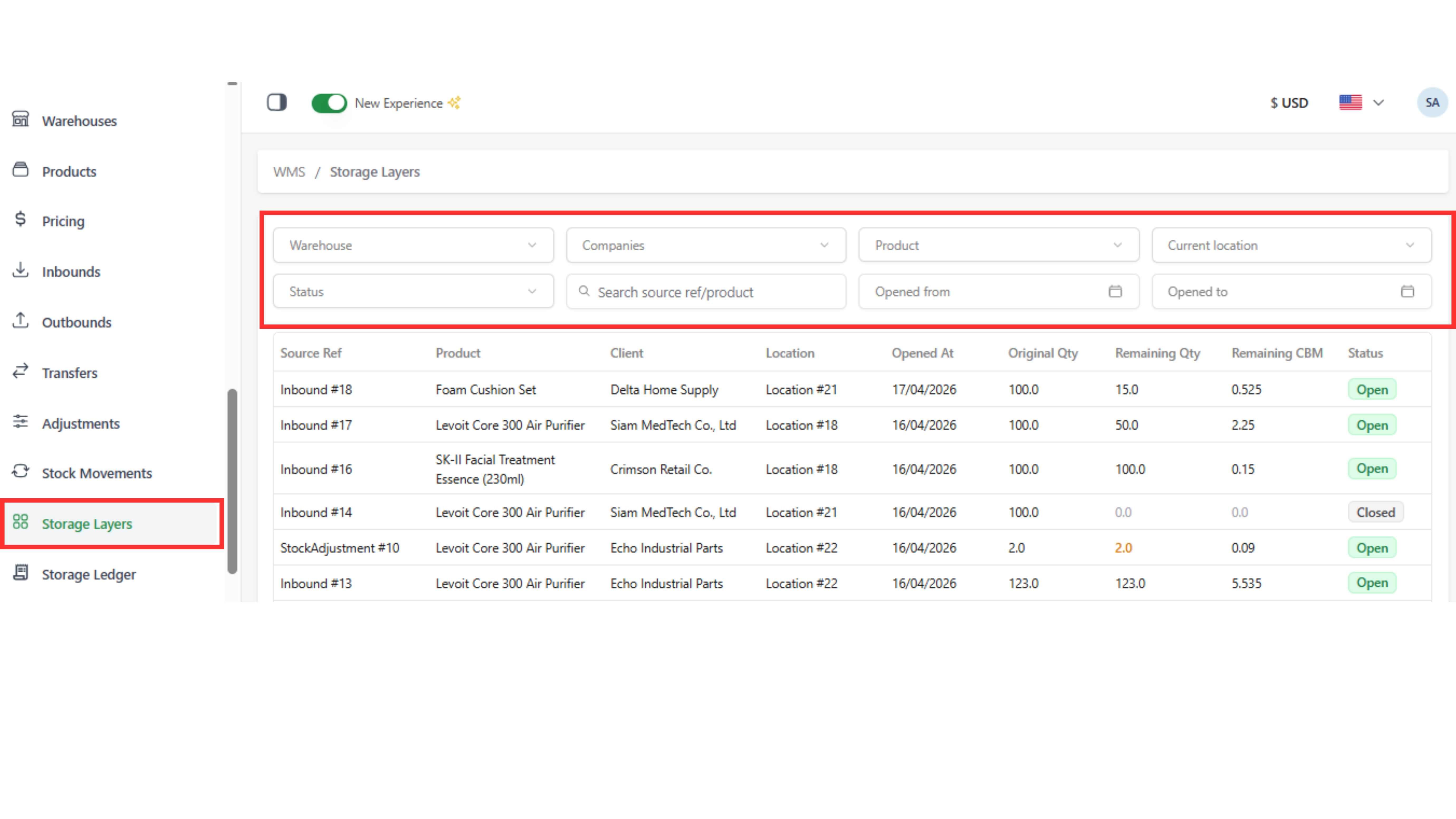Toggle the sidebar collapse panel button
The width and height of the screenshot is (1456, 819).
tap(277, 103)
